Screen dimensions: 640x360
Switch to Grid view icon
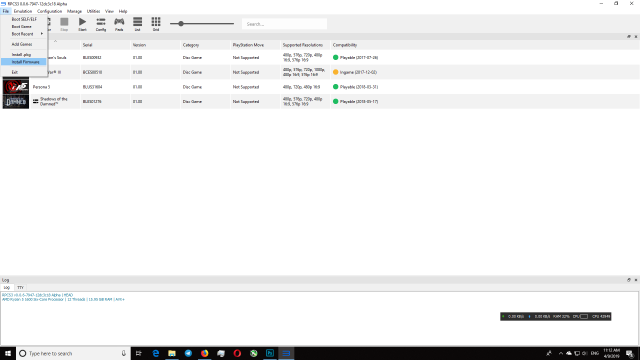(x=156, y=24)
